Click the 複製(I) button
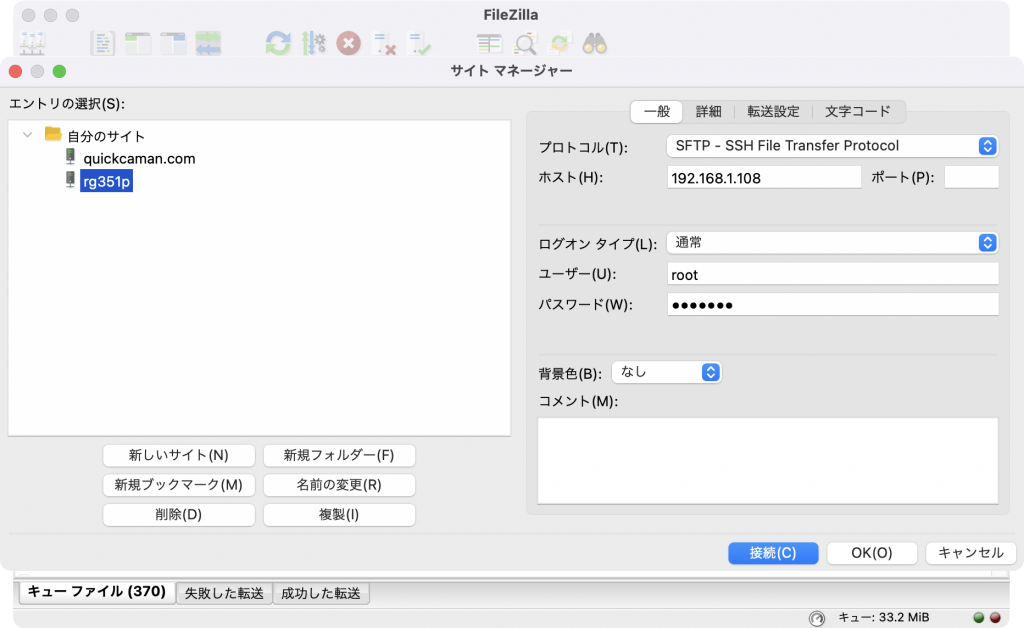Screen dimensions: 1024x628 coord(339,514)
